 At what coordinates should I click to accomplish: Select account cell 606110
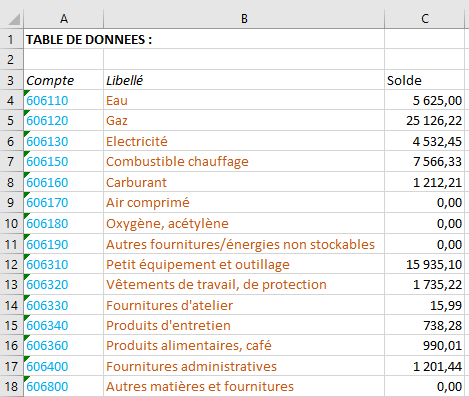tap(64, 100)
